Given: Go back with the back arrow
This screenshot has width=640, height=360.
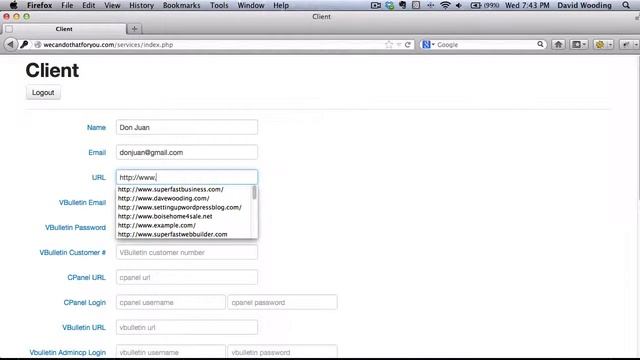Looking at the screenshot, I should (11, 44).
